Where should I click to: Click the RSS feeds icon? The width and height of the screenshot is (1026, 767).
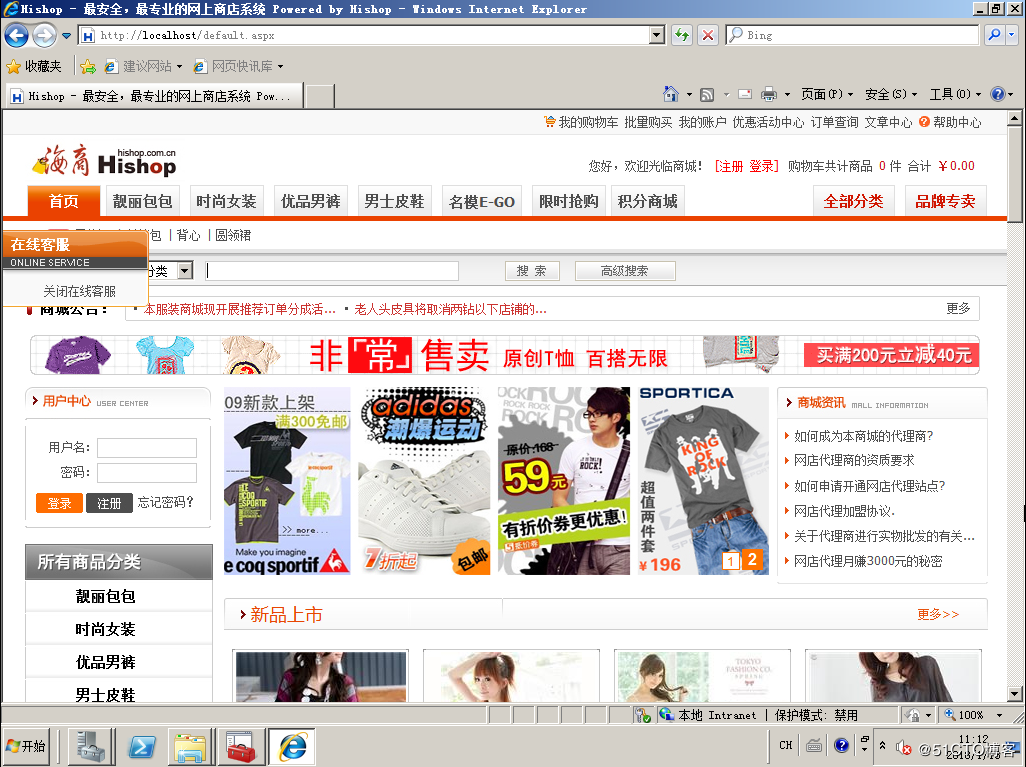pos(707,94)
